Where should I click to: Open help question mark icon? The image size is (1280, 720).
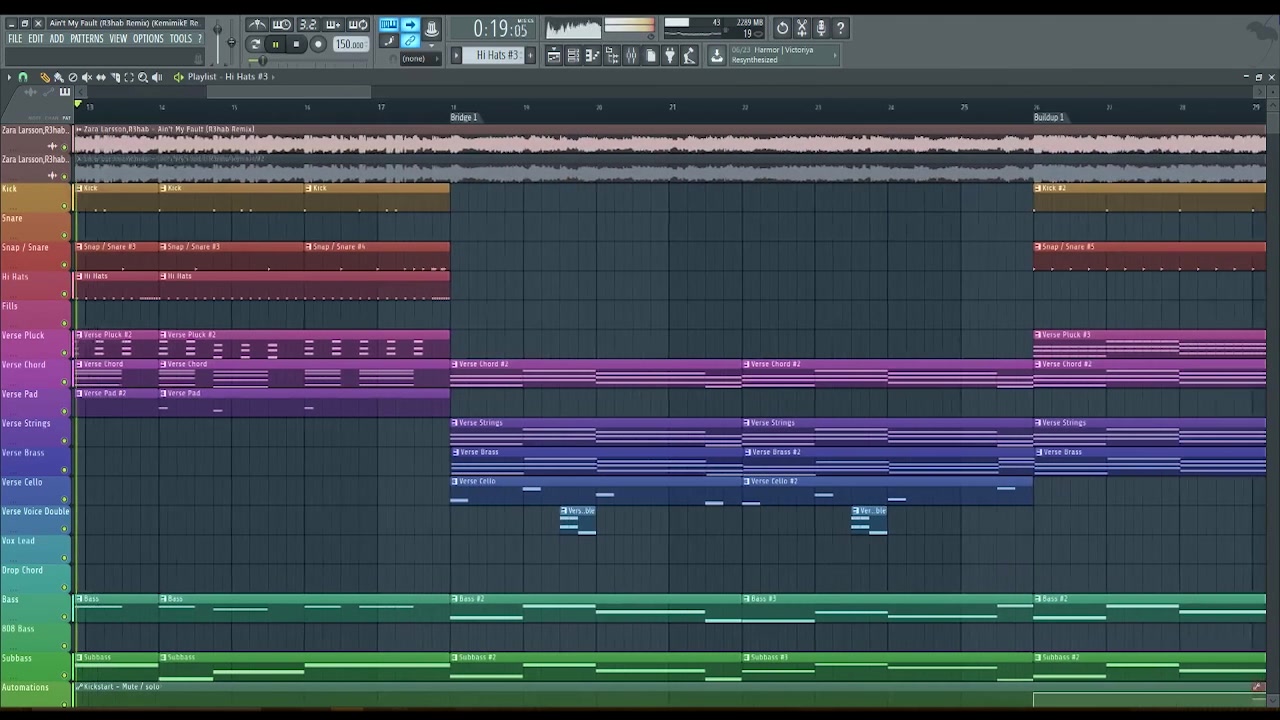[840, 28]
